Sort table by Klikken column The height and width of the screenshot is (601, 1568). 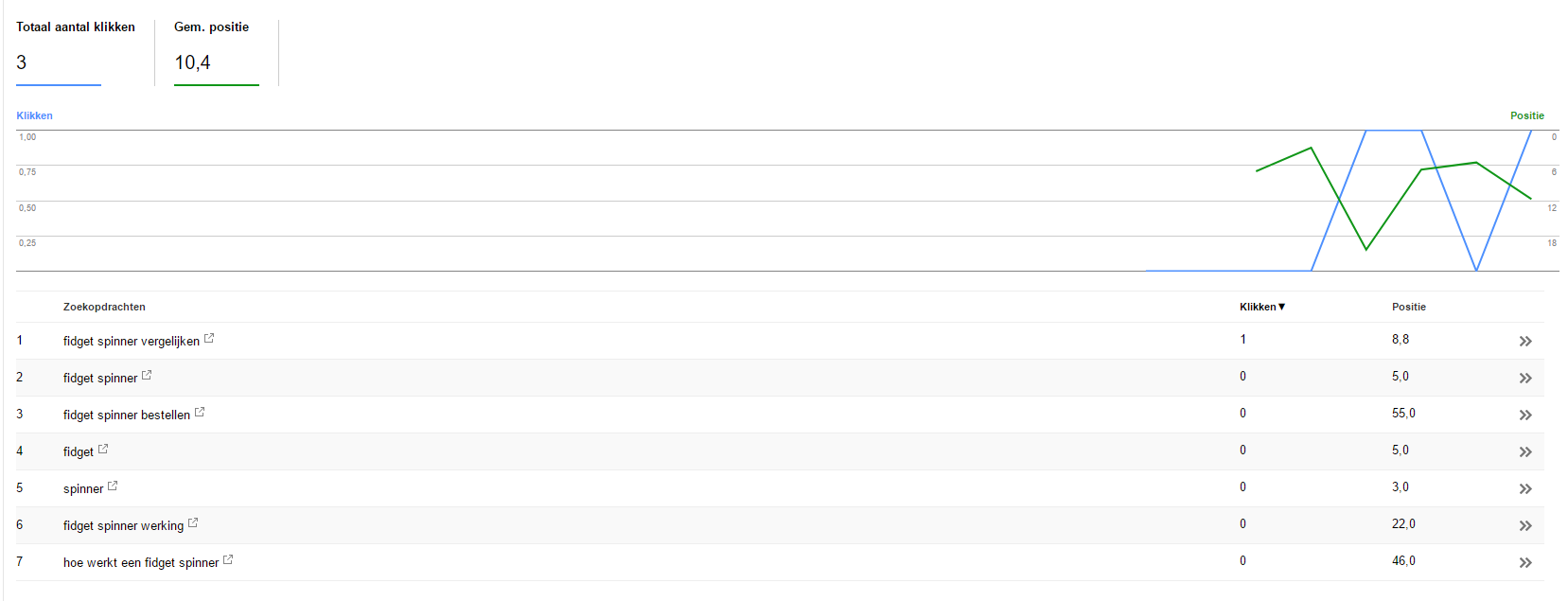[x=1262, y=307]
